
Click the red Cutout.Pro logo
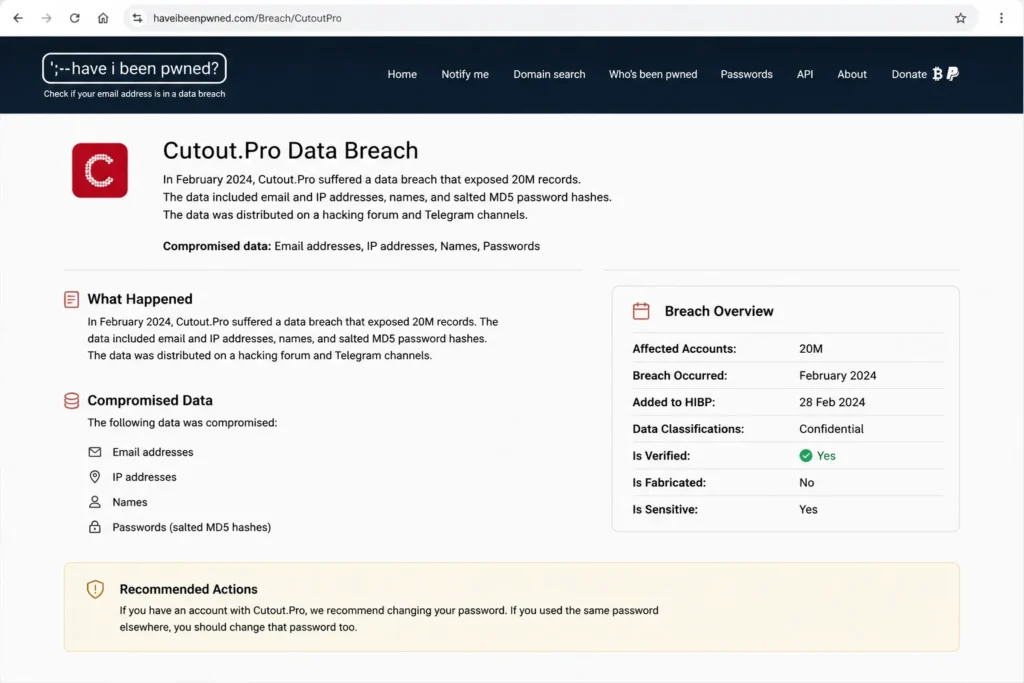click(100, 170)
